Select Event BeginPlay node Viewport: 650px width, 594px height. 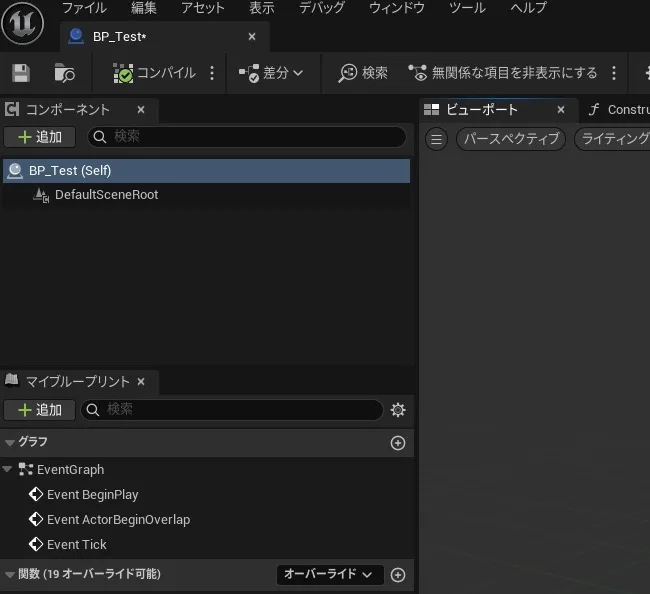92,494
